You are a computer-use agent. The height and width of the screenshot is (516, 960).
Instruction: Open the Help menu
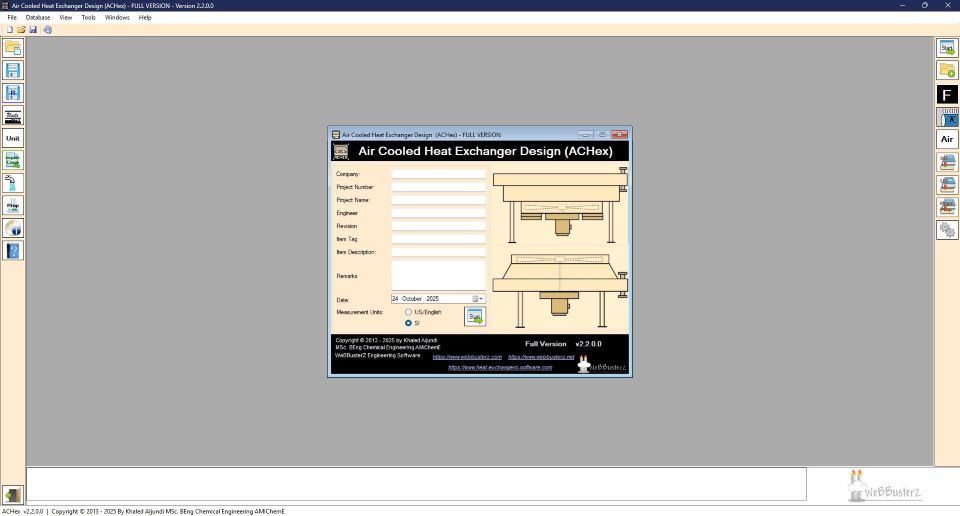click(x=145, y=18)
